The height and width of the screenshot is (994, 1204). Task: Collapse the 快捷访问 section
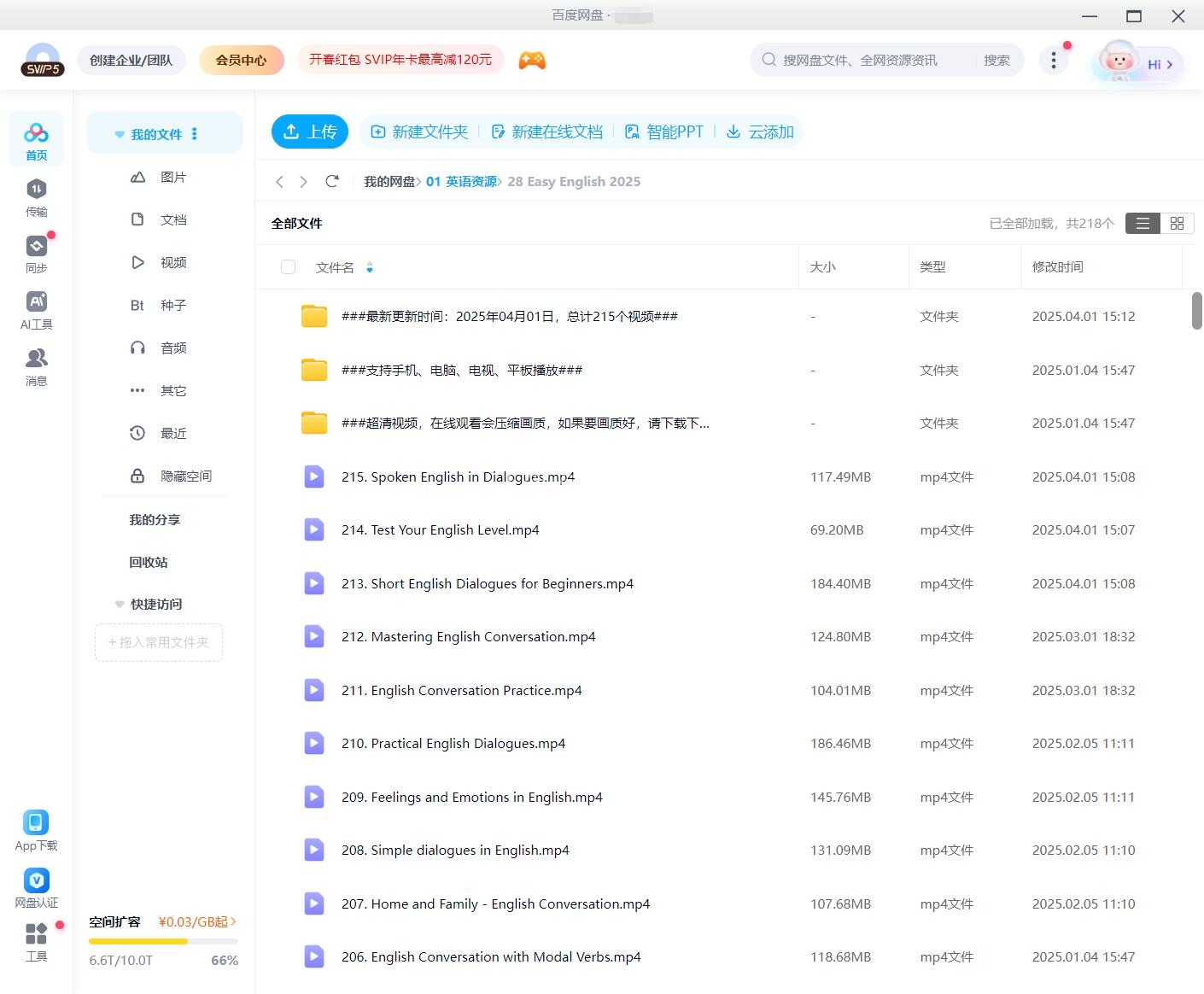(120, 604)
